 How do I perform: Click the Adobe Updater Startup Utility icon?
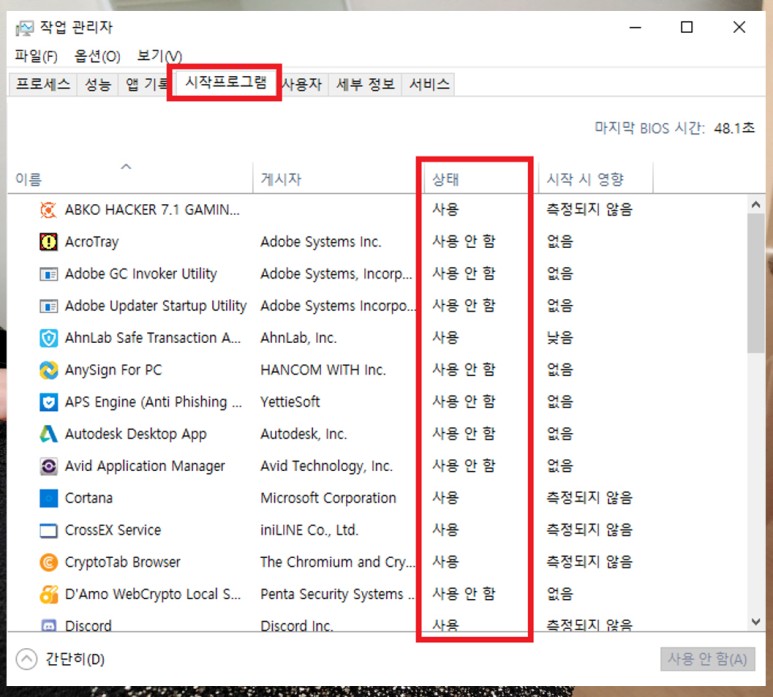[48, 306]
